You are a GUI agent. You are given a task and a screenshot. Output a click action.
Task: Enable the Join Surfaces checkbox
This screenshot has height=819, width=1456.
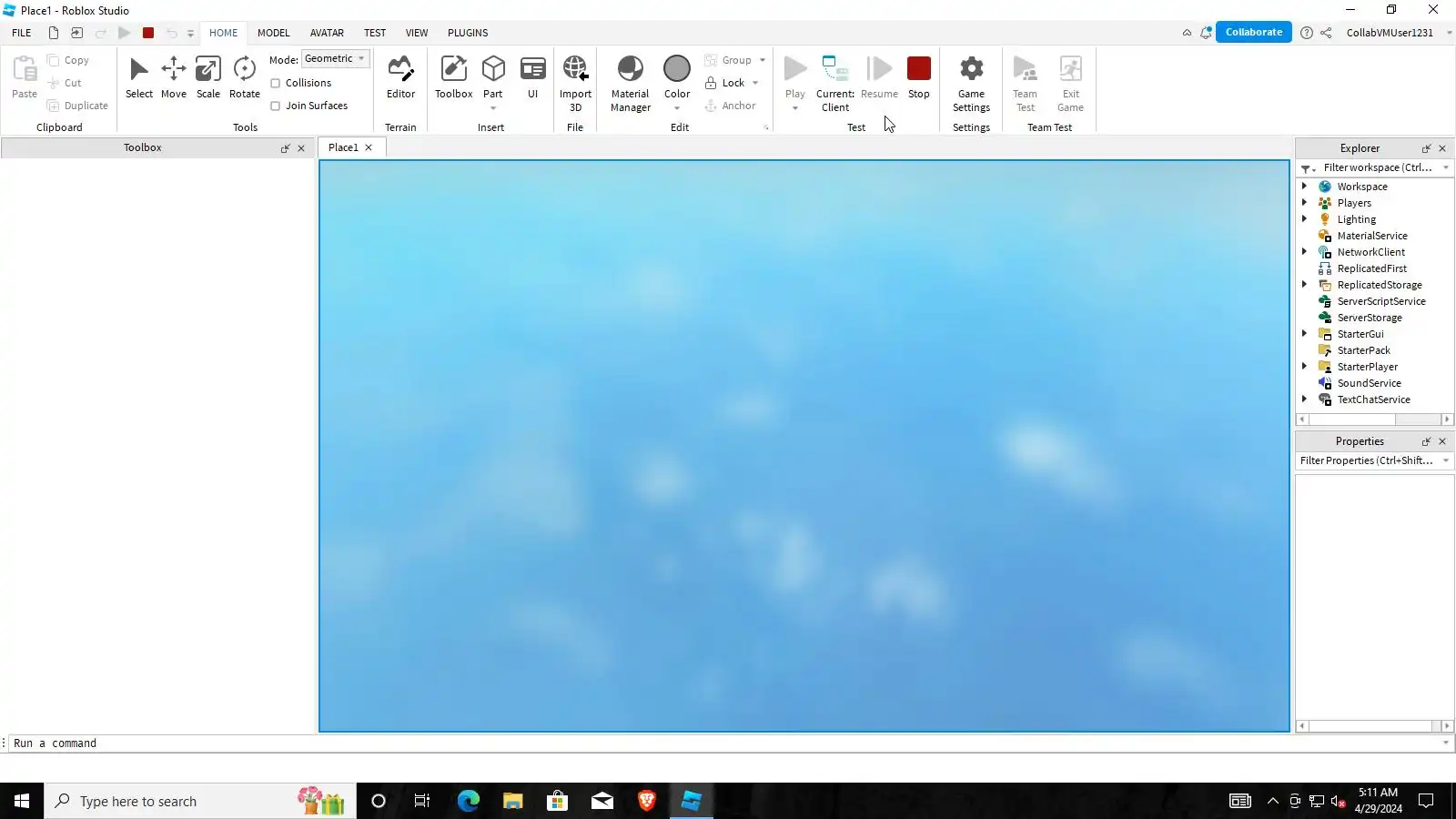click(x=275, y=106)
